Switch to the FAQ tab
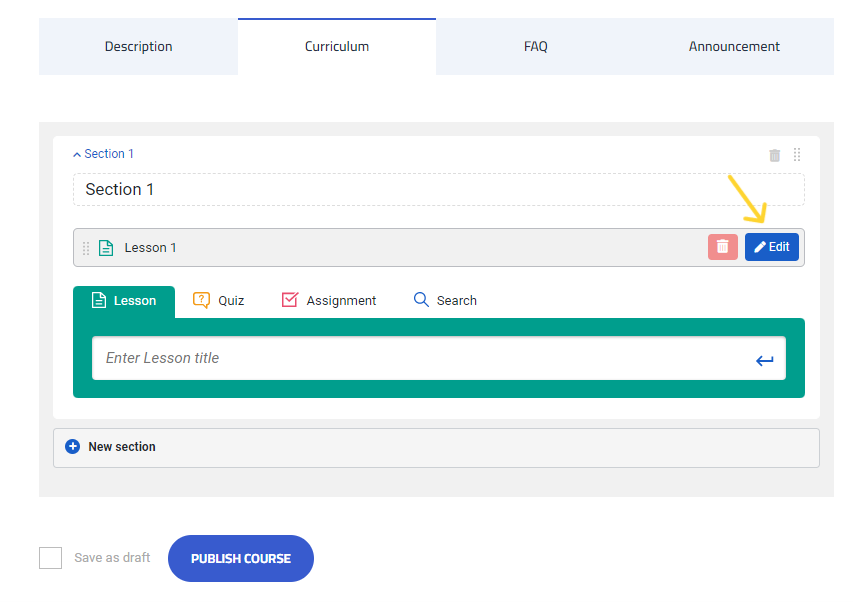This screenshot has height=602, width=853. coord(535,46)
